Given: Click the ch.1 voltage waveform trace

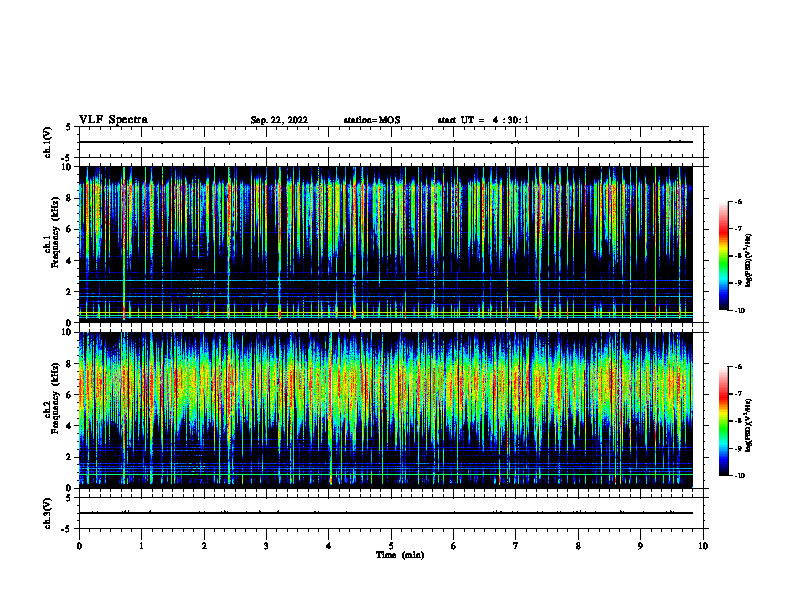Looking at the screenshot, I should 386,142.
